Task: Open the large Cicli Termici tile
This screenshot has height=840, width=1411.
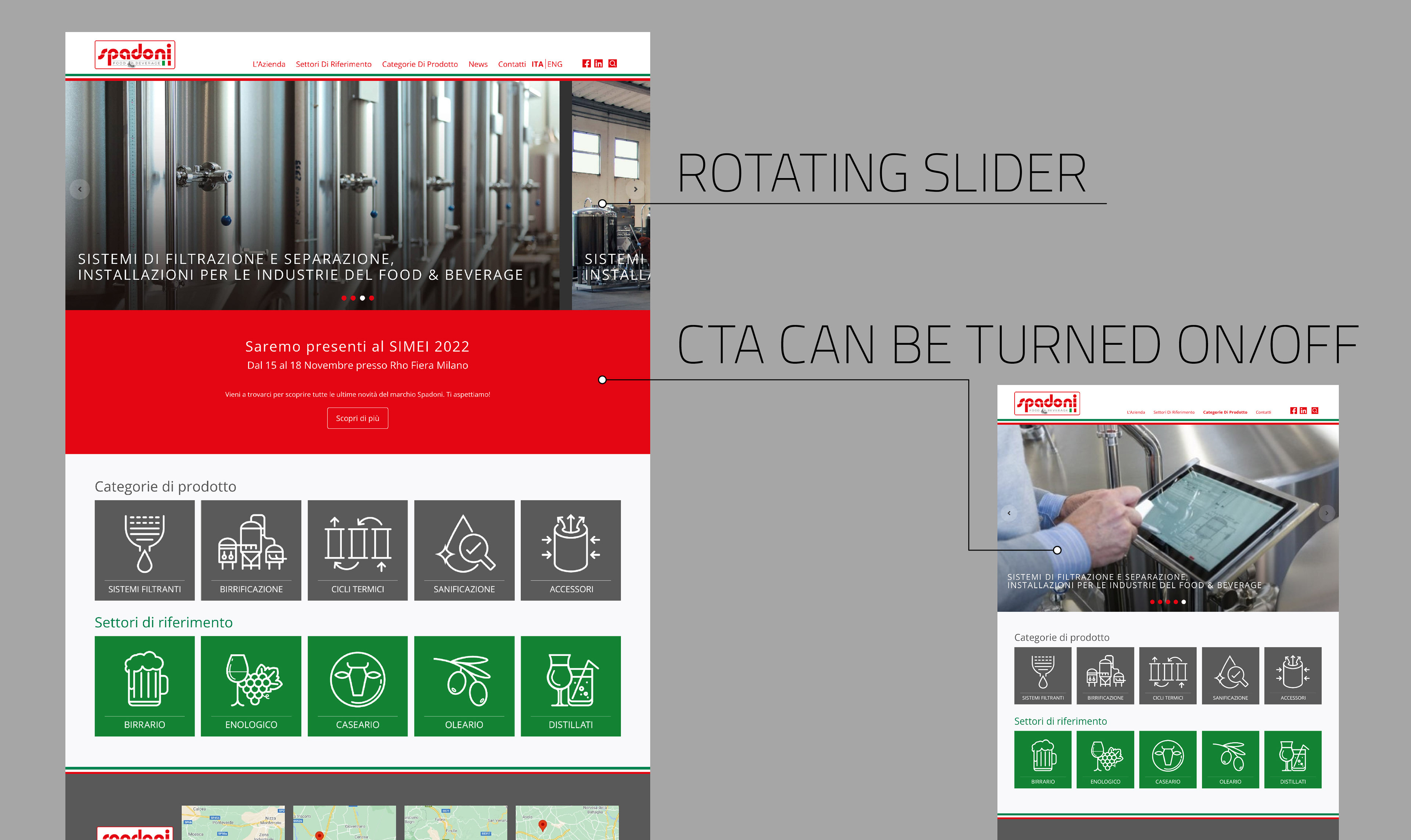Action: click(357, 550)
